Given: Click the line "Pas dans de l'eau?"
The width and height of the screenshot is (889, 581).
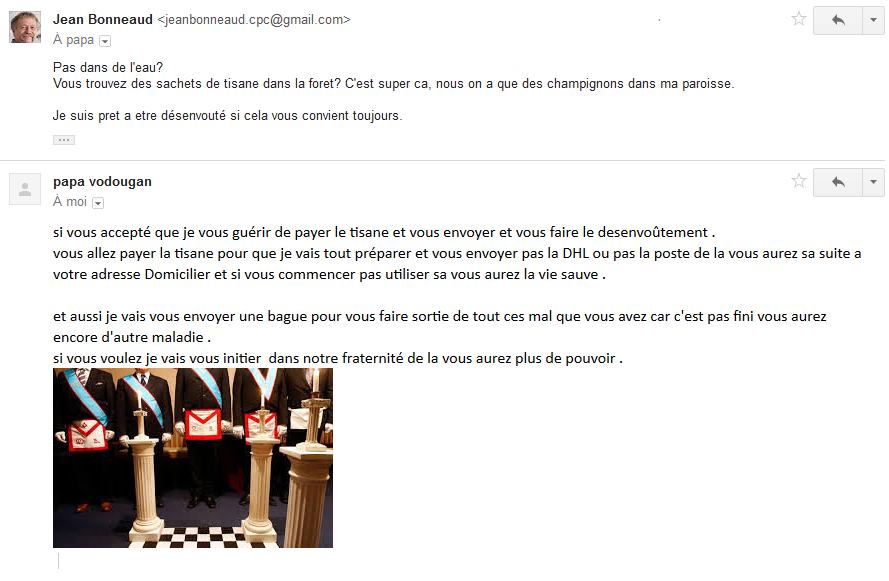Looking at the screenshot, I should [x=108, y=67].
